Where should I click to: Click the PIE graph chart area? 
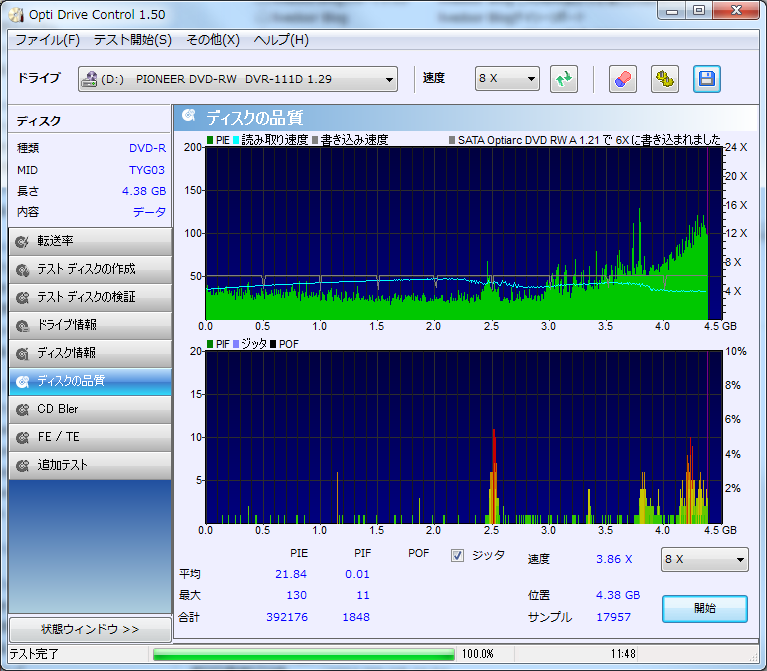click(464, 233)
